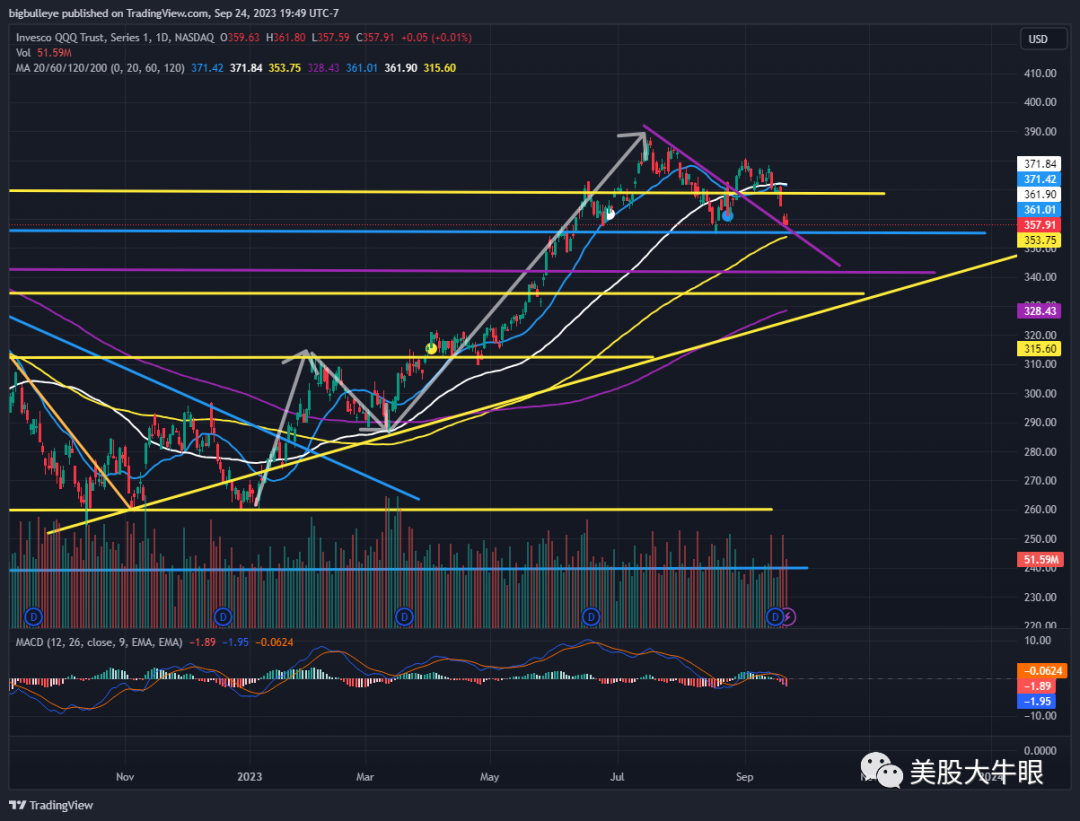Image resolution: width=1080 pixels, height=821 pixels.
Task: Click the MACD indicator legend
Action: [x=98, y=643]
